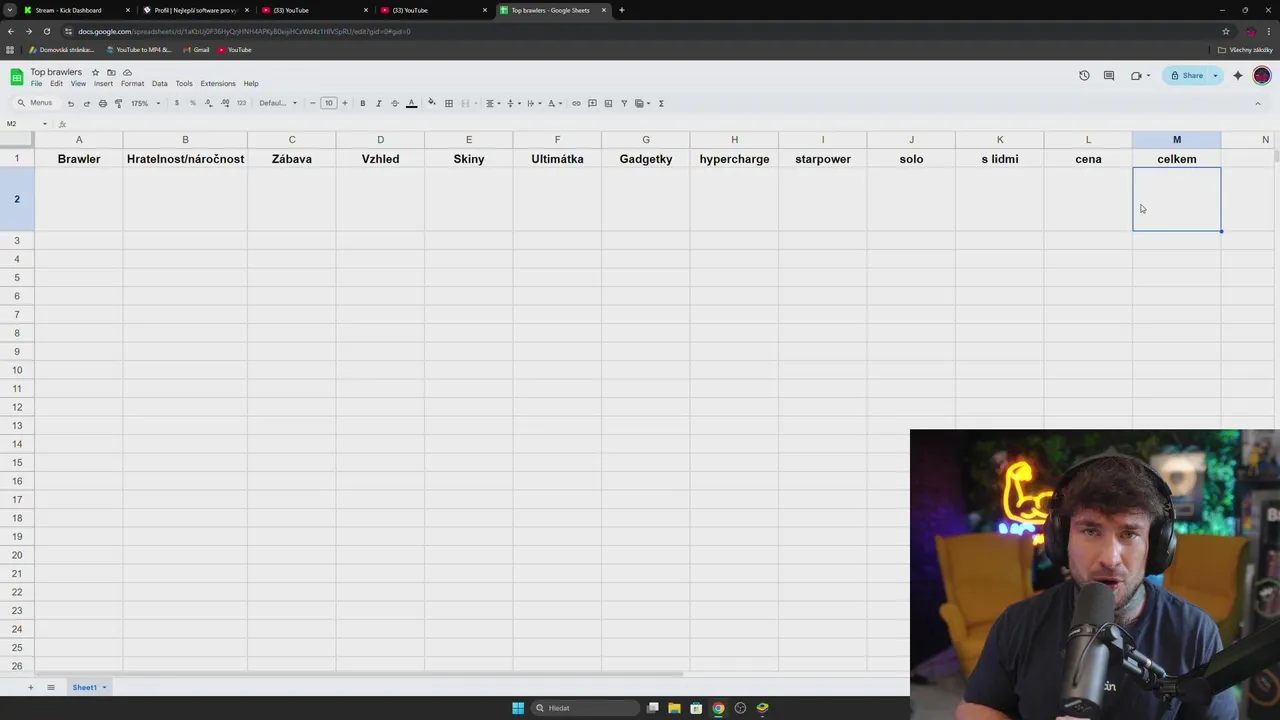The image size is (1280, 720).
Task: Open Google account avatar
Action: [1262, 75]
